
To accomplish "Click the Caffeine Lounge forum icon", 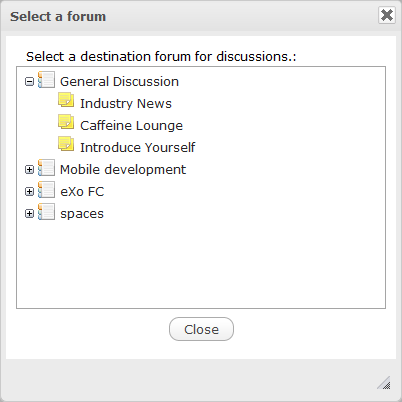I will pyautogui.click(x=66, y=122).
